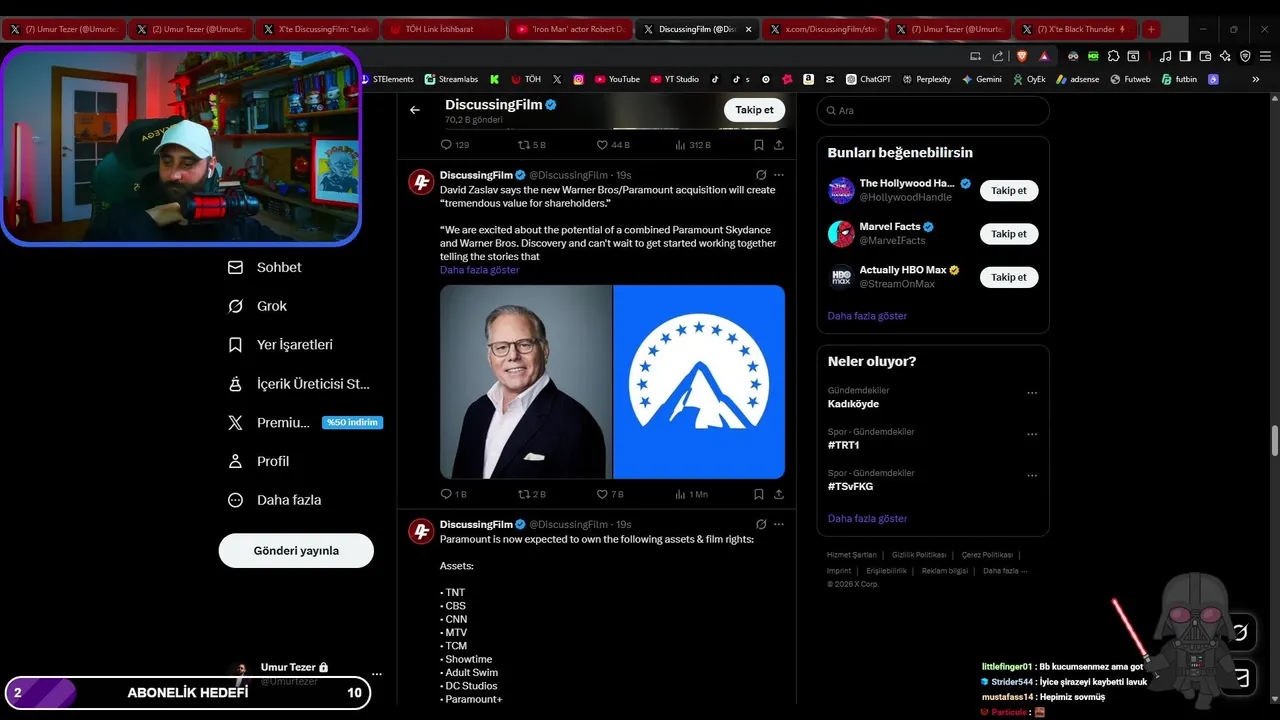This screenshot has height=720, width=1280.
Task: Click the Brave Shields lion icon
Action: coord(1020,56)
